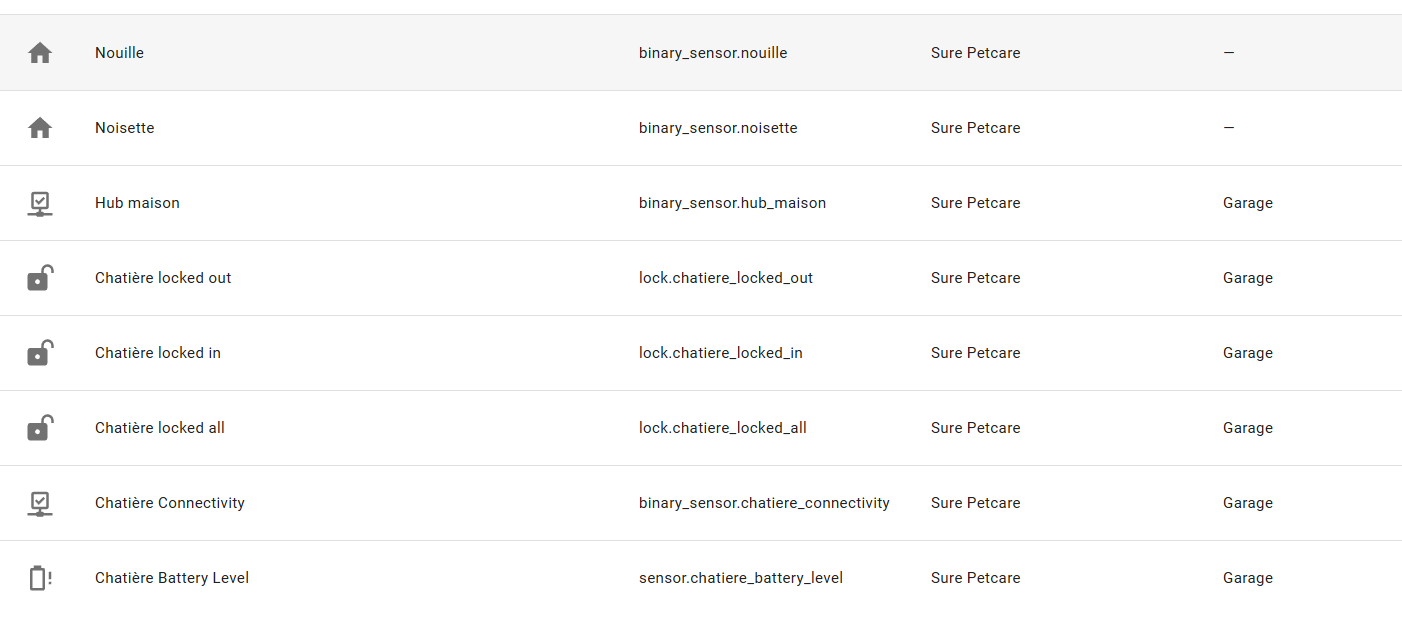
Task: Open the Chatière Battery Level entity name
Action: click(172, 578)
